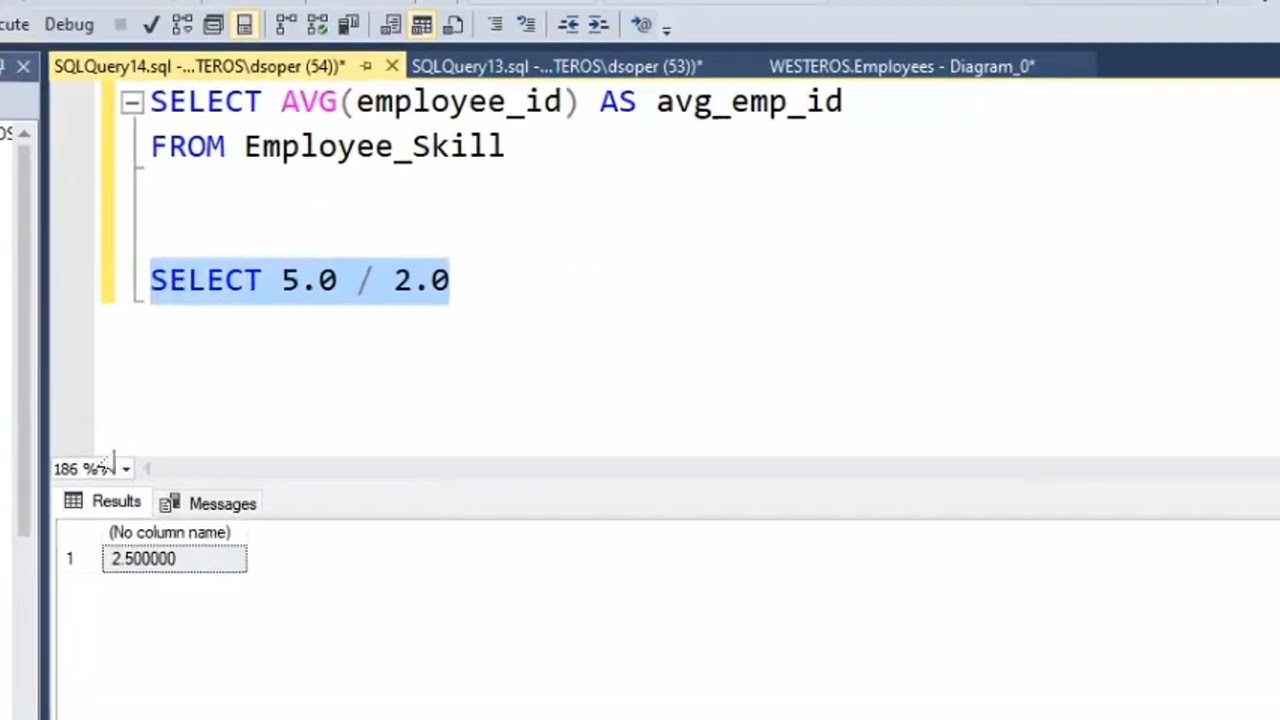Click the Parse checkmark icon
1280x720 pixels.
click(x=151, y=24)
